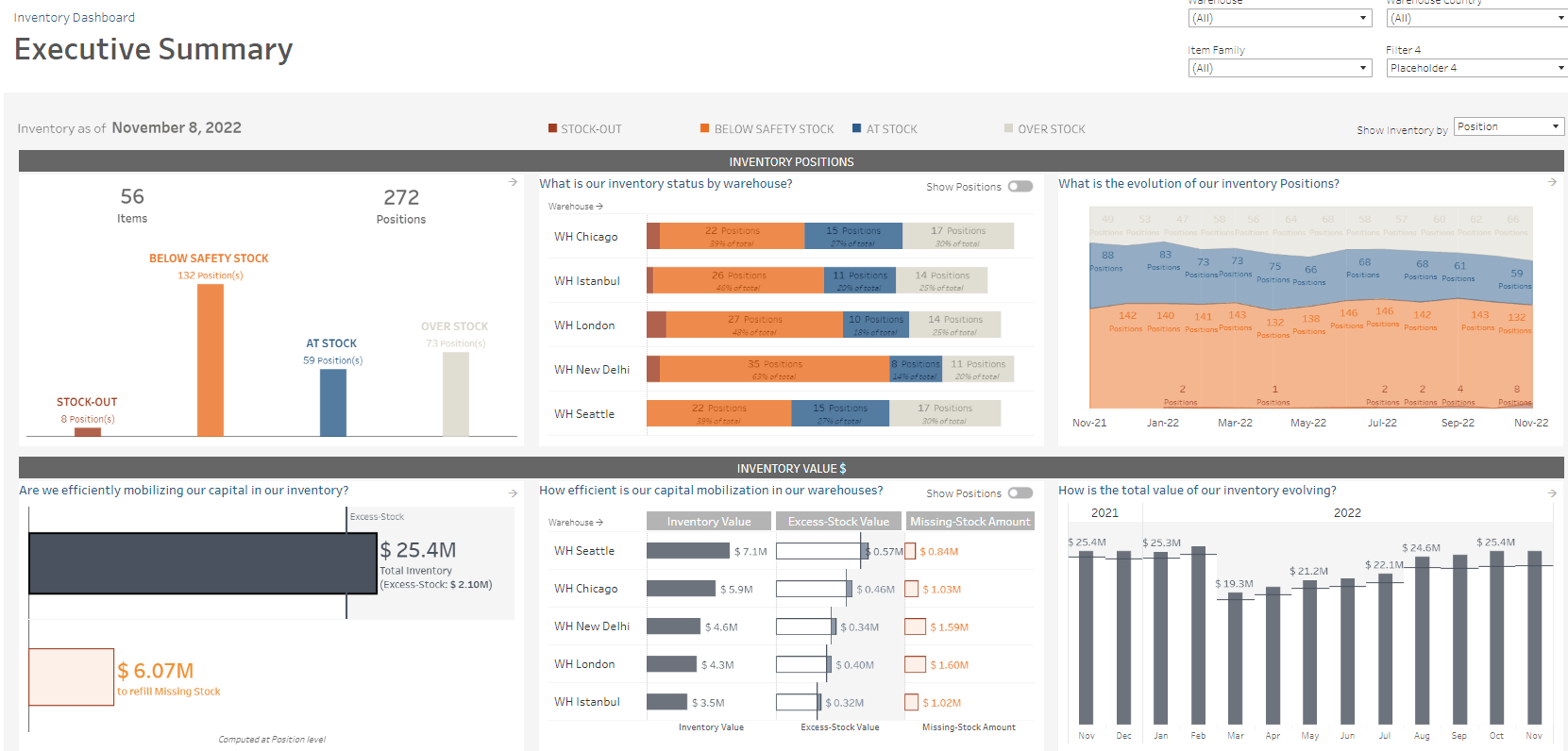
Task: Click arrow icon next to capital mobilizing question
Action: 513,492
